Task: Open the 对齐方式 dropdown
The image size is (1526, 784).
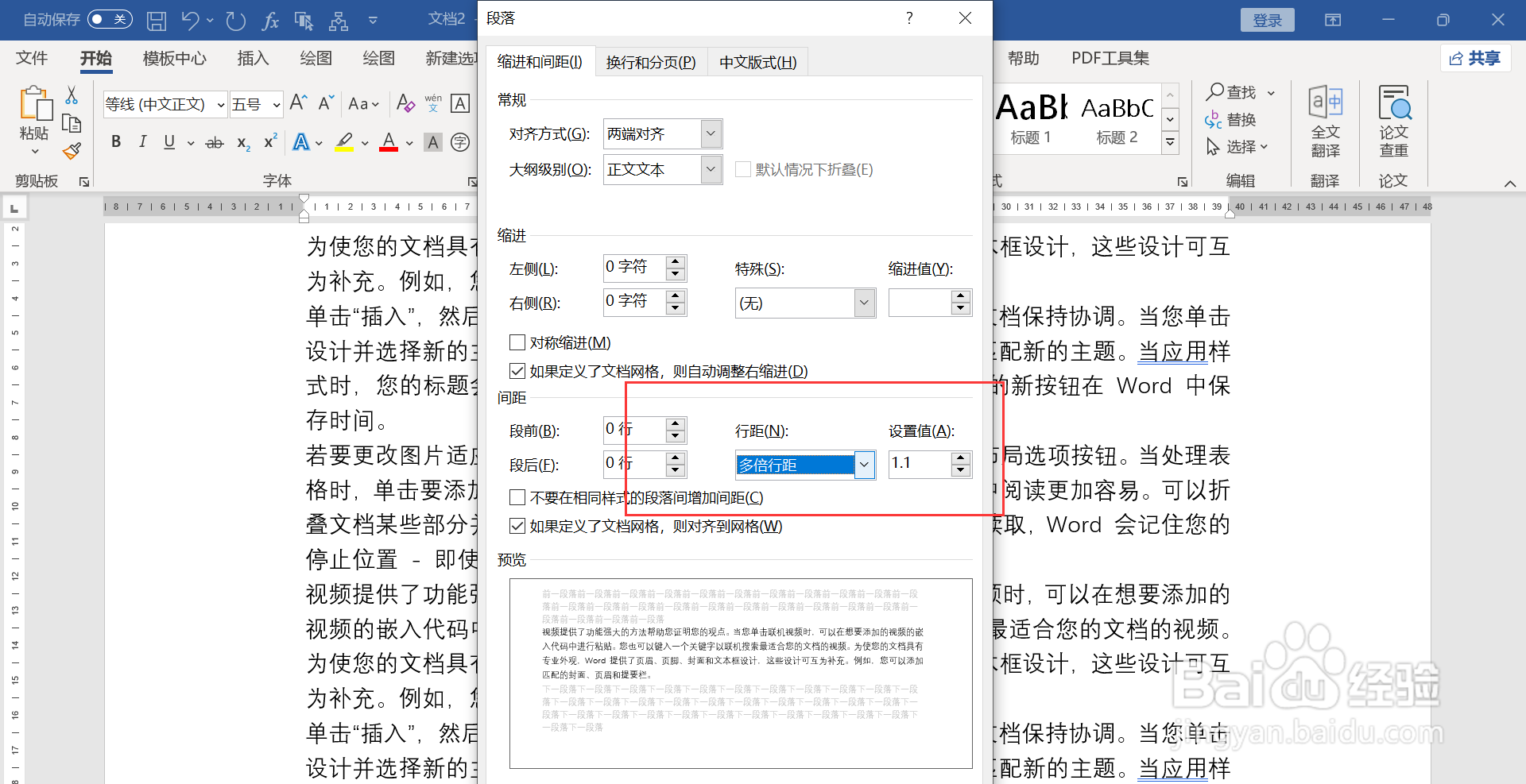Action: (x=712, y=133)
